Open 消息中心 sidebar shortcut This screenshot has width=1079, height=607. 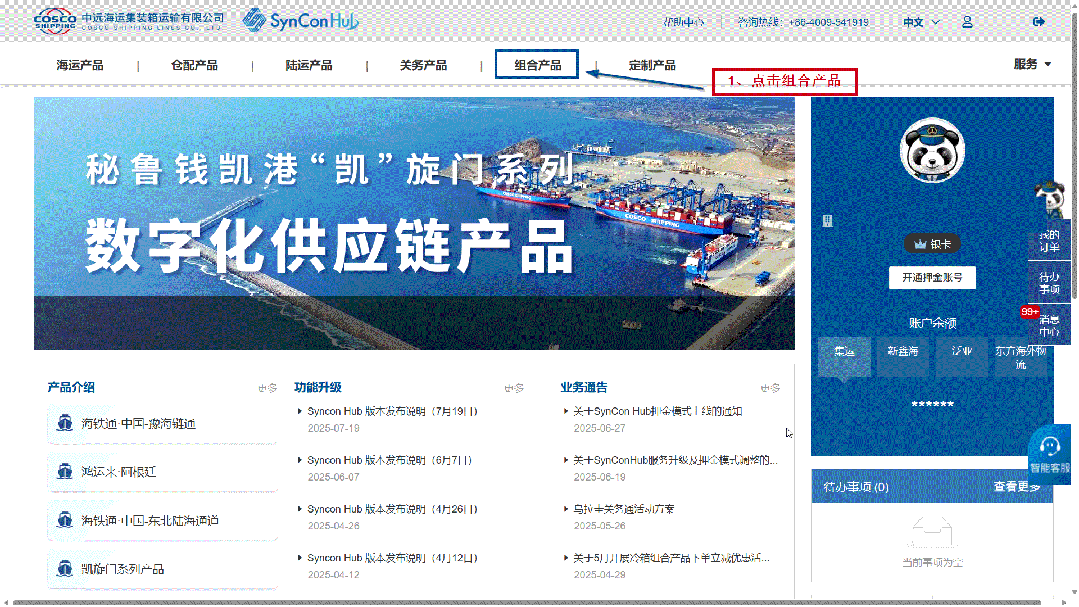tap(1049, 326)
